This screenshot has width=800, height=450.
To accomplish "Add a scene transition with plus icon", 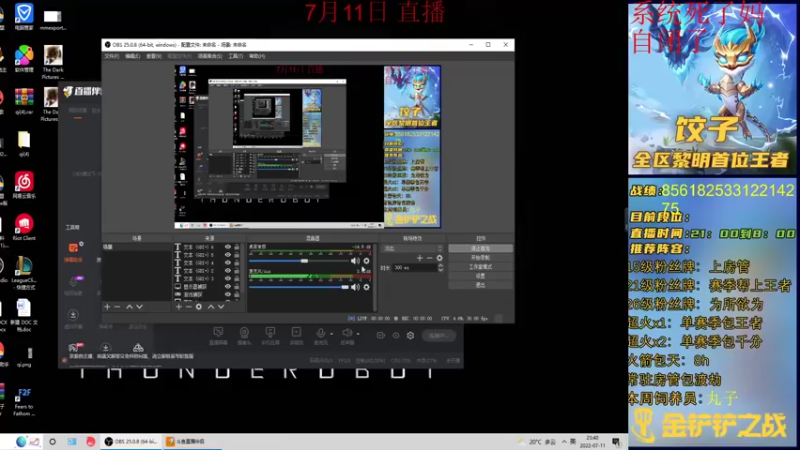I will (419, 258).
